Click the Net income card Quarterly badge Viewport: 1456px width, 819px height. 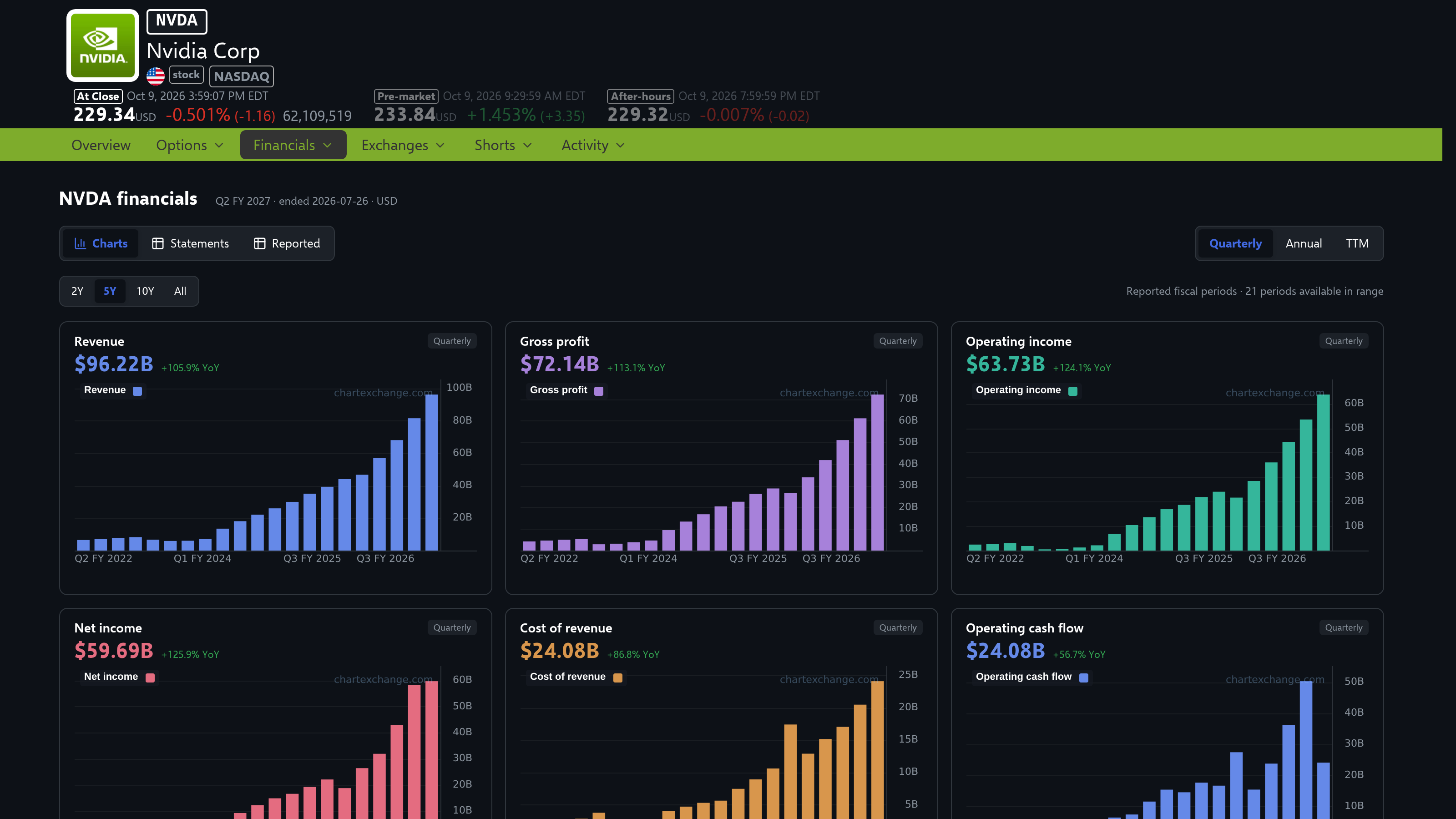[x=452, y=627]
